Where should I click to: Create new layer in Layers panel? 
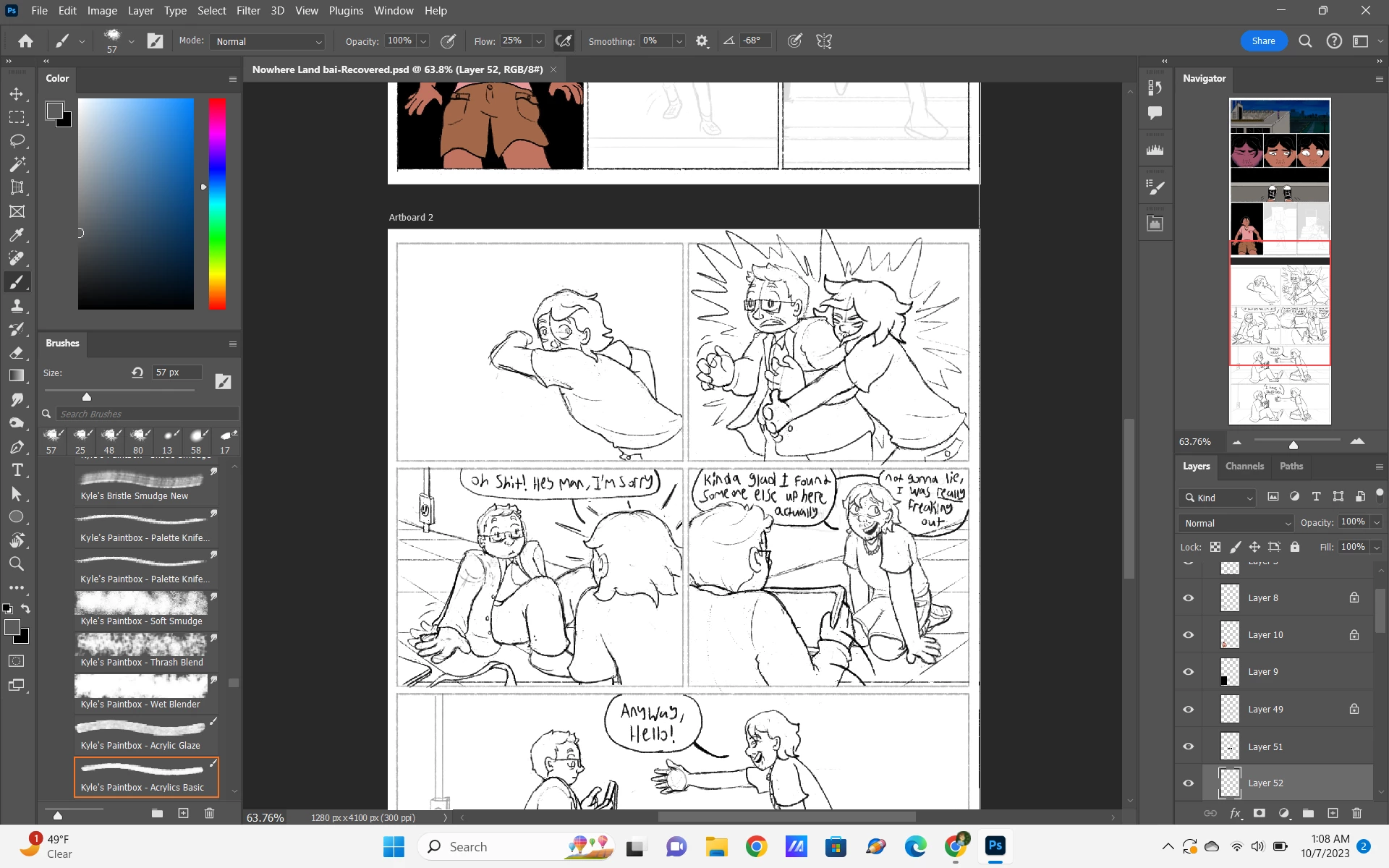(x=1333, y=814)
